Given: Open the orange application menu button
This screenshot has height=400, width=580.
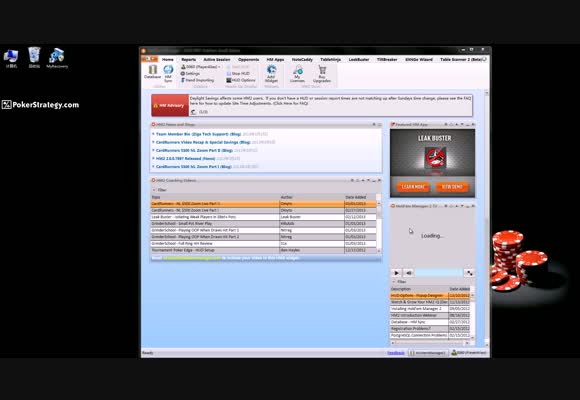Looking at the screenshot, I should (149, 59).
